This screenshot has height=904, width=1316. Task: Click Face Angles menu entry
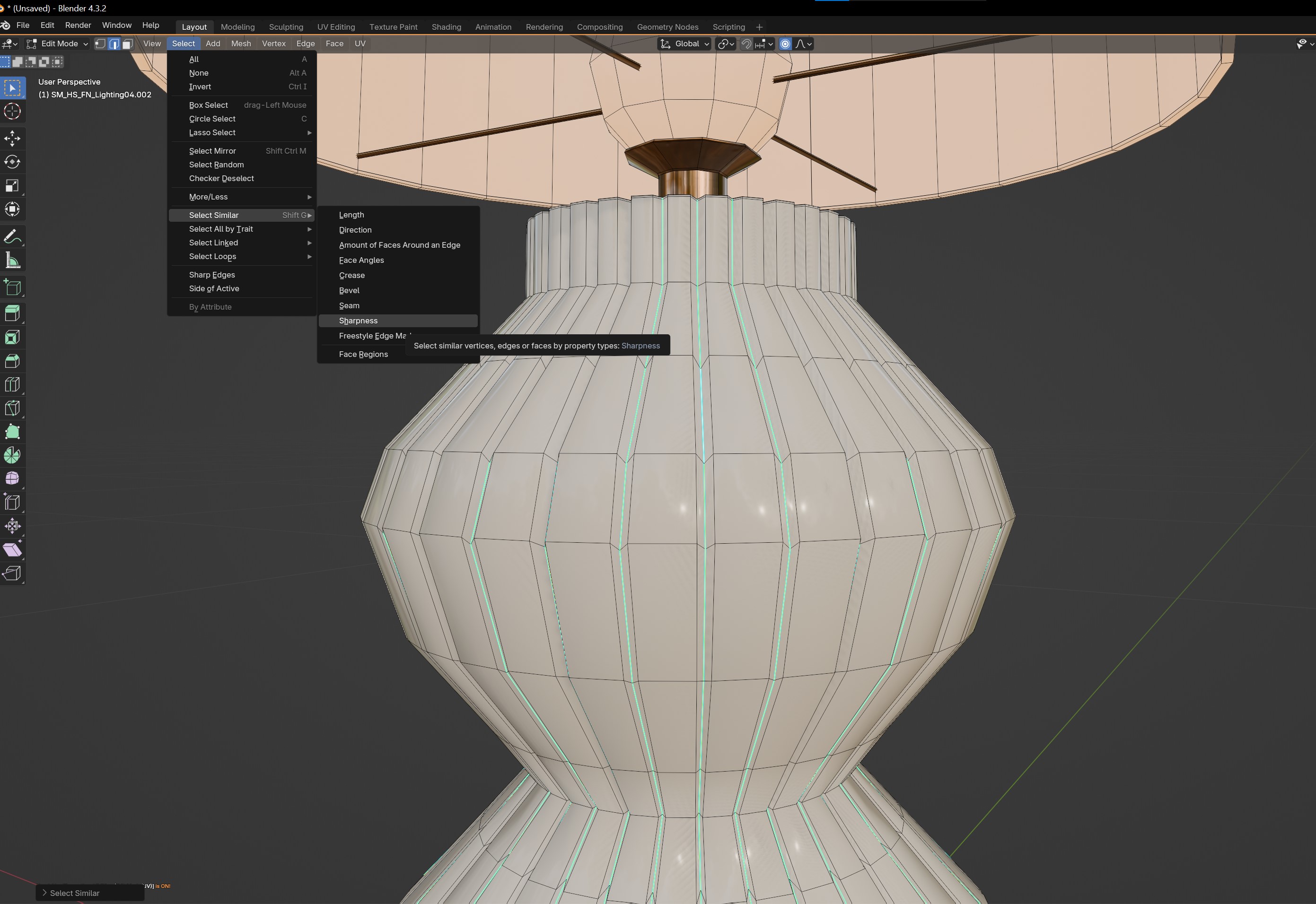pyautogui.click(x=398, y=260)
